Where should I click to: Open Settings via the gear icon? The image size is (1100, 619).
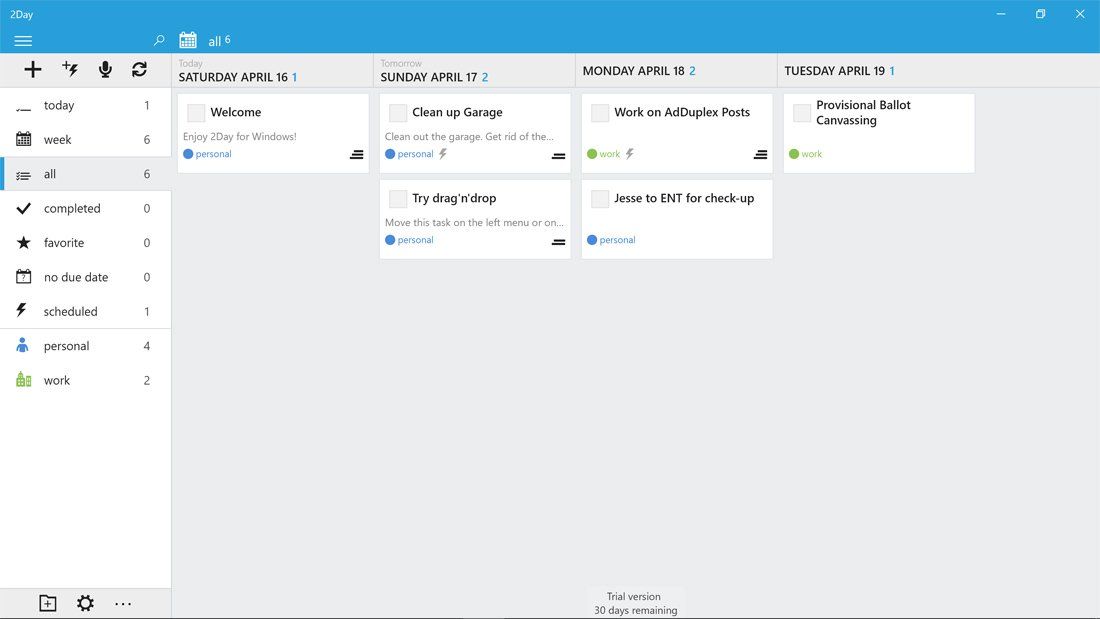point(85,603)
